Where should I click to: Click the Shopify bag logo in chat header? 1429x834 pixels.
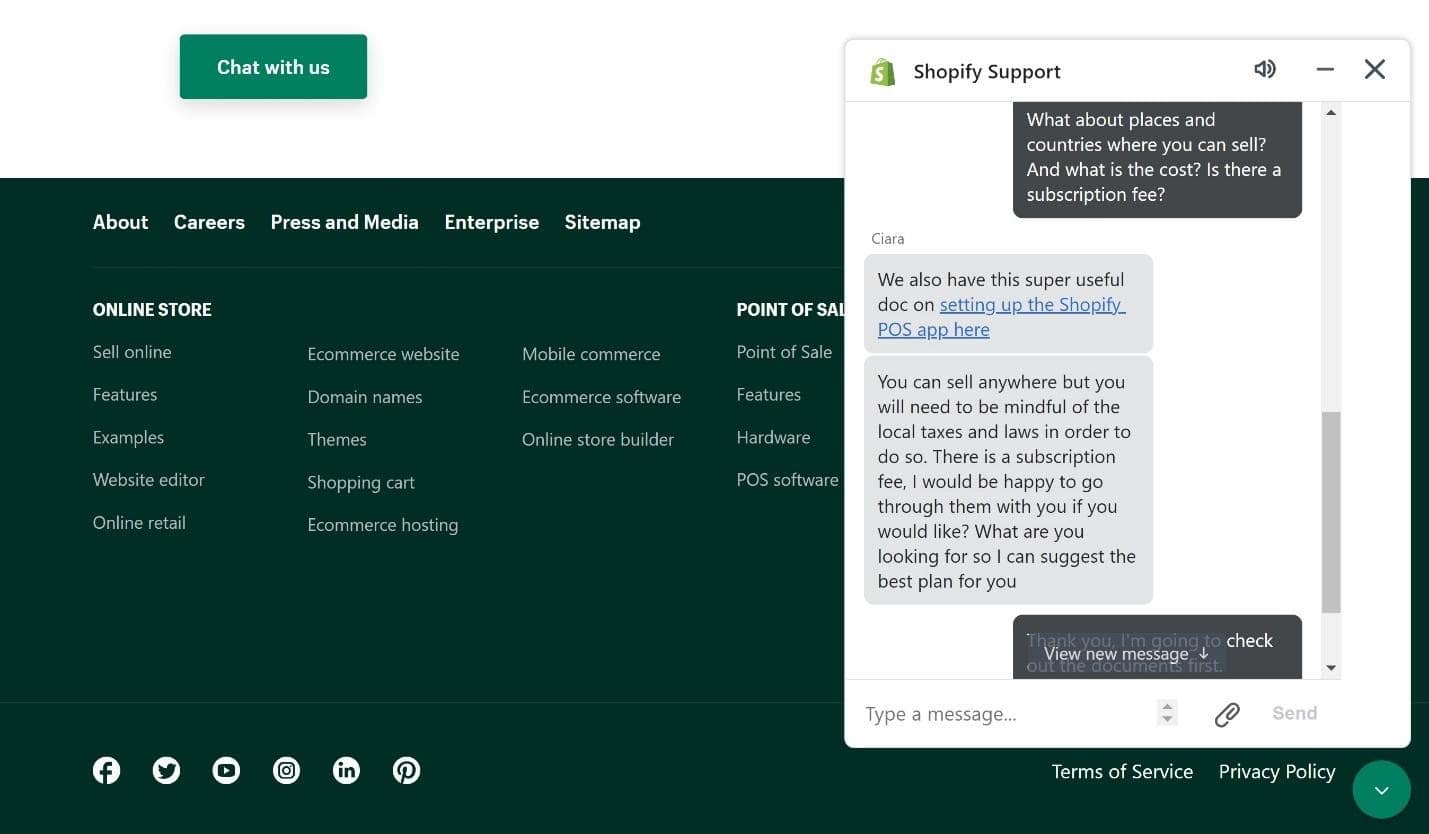[882, 71]
